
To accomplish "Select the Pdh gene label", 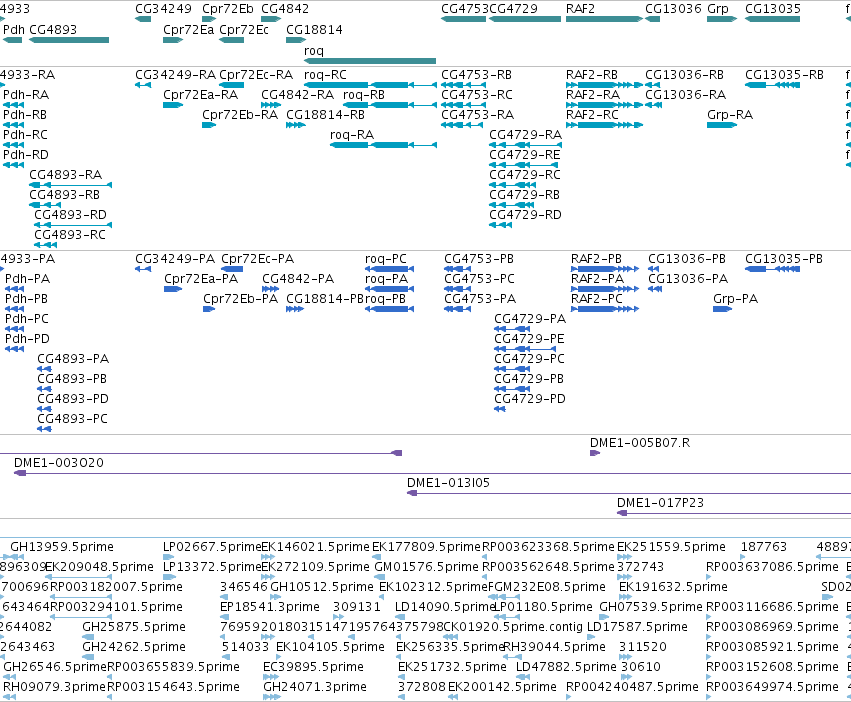I will (14, 29).
